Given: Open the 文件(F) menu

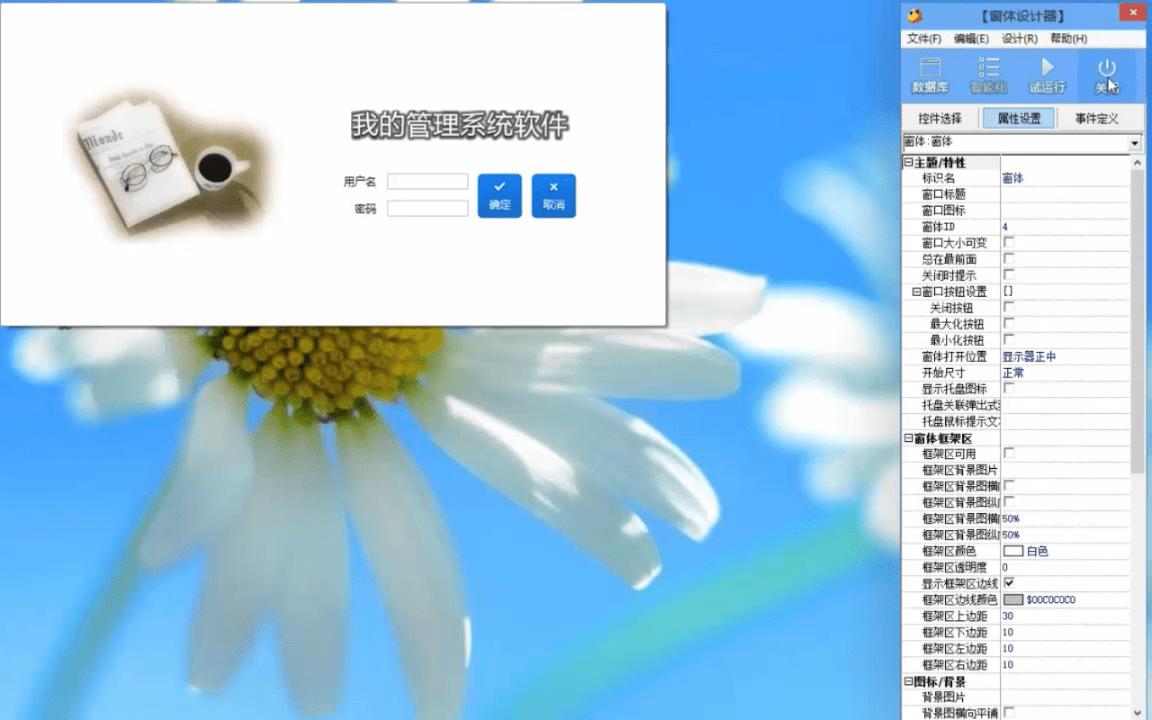Looking at the screenshot, I should click(x=924, y=38).
